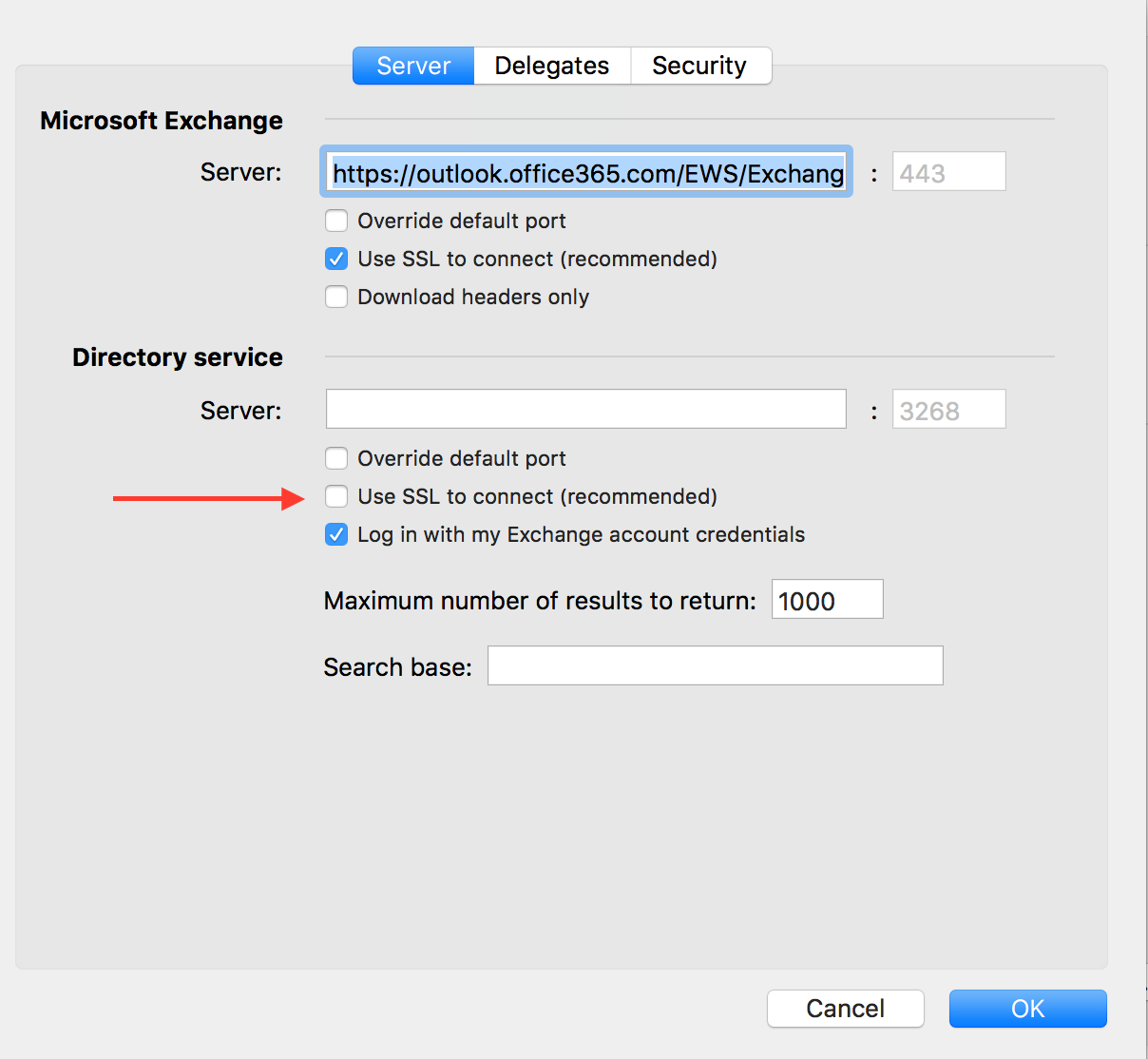
Task: Enable Download headers only checkbox
Action: 336,297
